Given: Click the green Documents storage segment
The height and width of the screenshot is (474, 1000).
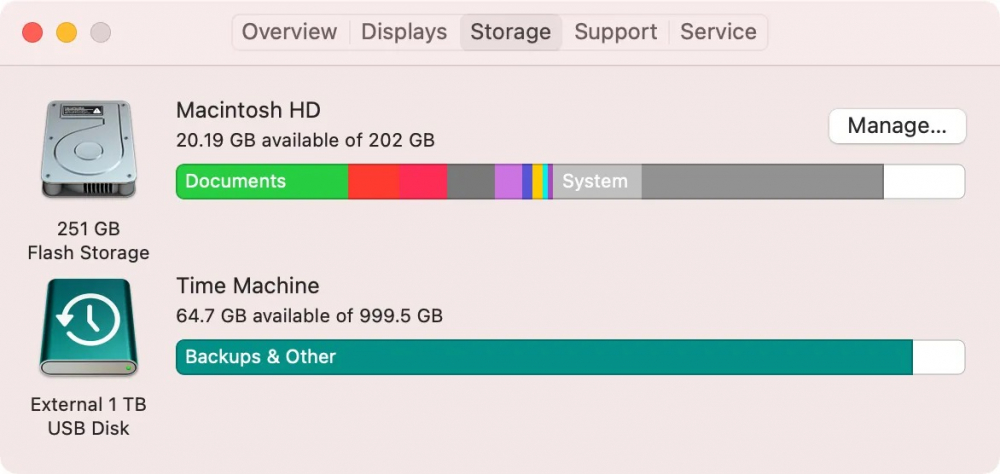Looking at the screenshot, I should point(262,182).
